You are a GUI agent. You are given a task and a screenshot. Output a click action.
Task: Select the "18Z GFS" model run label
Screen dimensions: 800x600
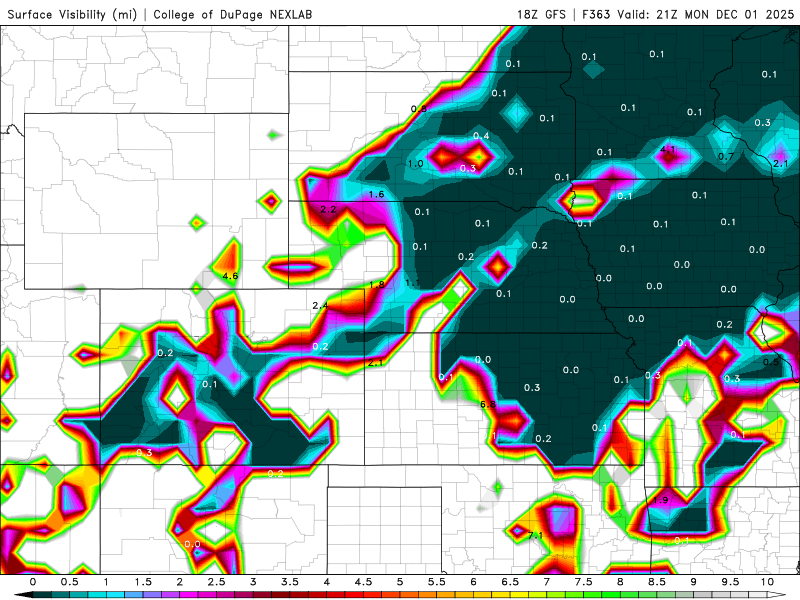pyautogui.click(x=541, y=14)
